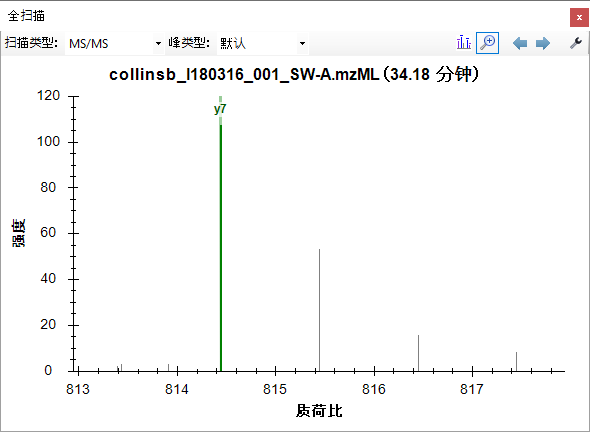Select the MS/MS scan type combo box
This screenshot has height=432, width=590.
coord(115,43)
